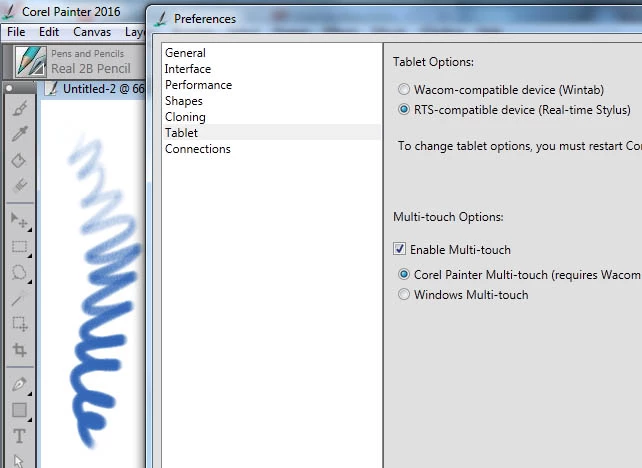Click the Corel Painter 2016 title icon
Screen dimensions: 642x468
9,11
